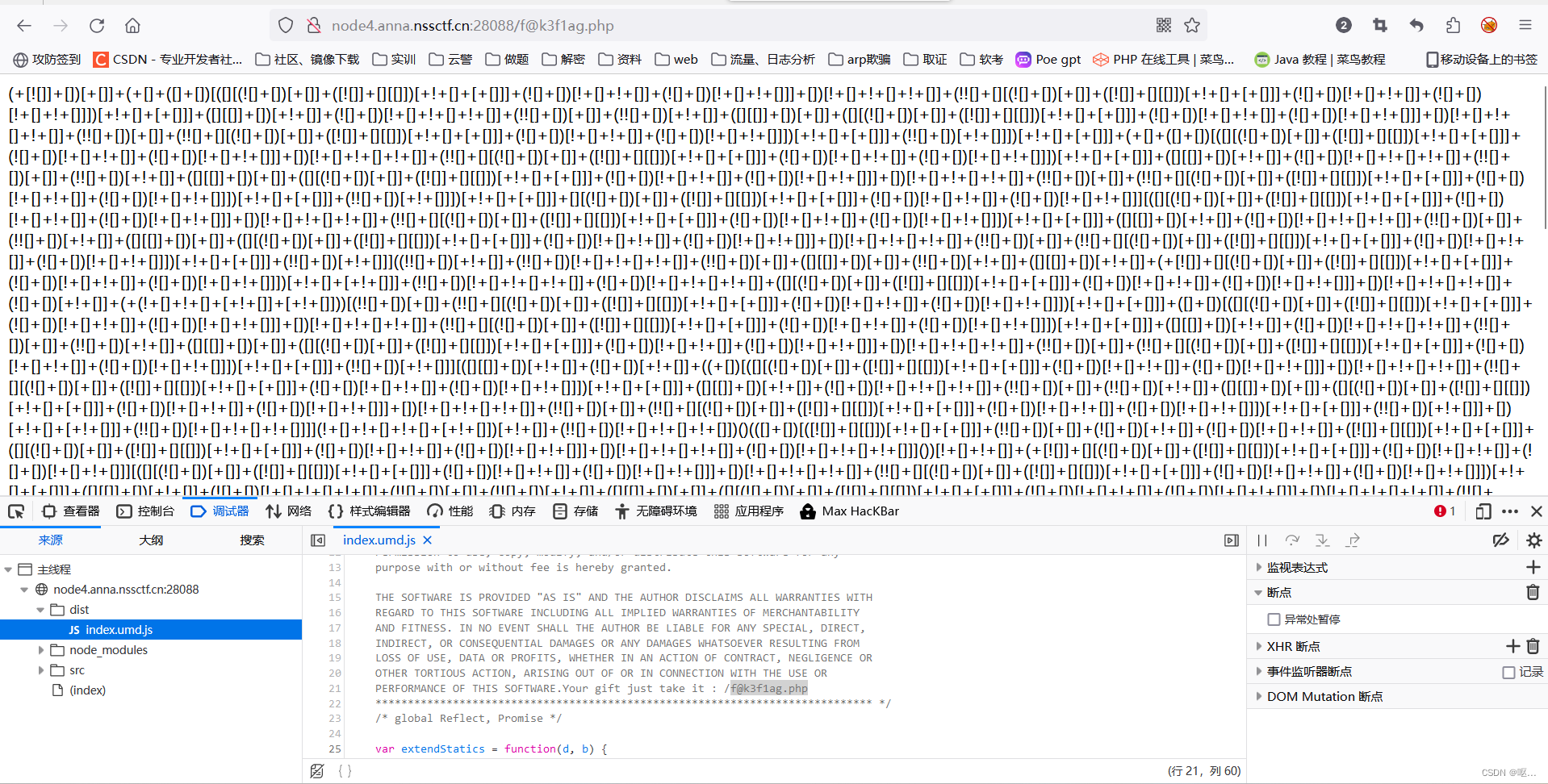1548x784 pixels.
Task: Expand the XHR 断点 section
Action: point(1260,646)
